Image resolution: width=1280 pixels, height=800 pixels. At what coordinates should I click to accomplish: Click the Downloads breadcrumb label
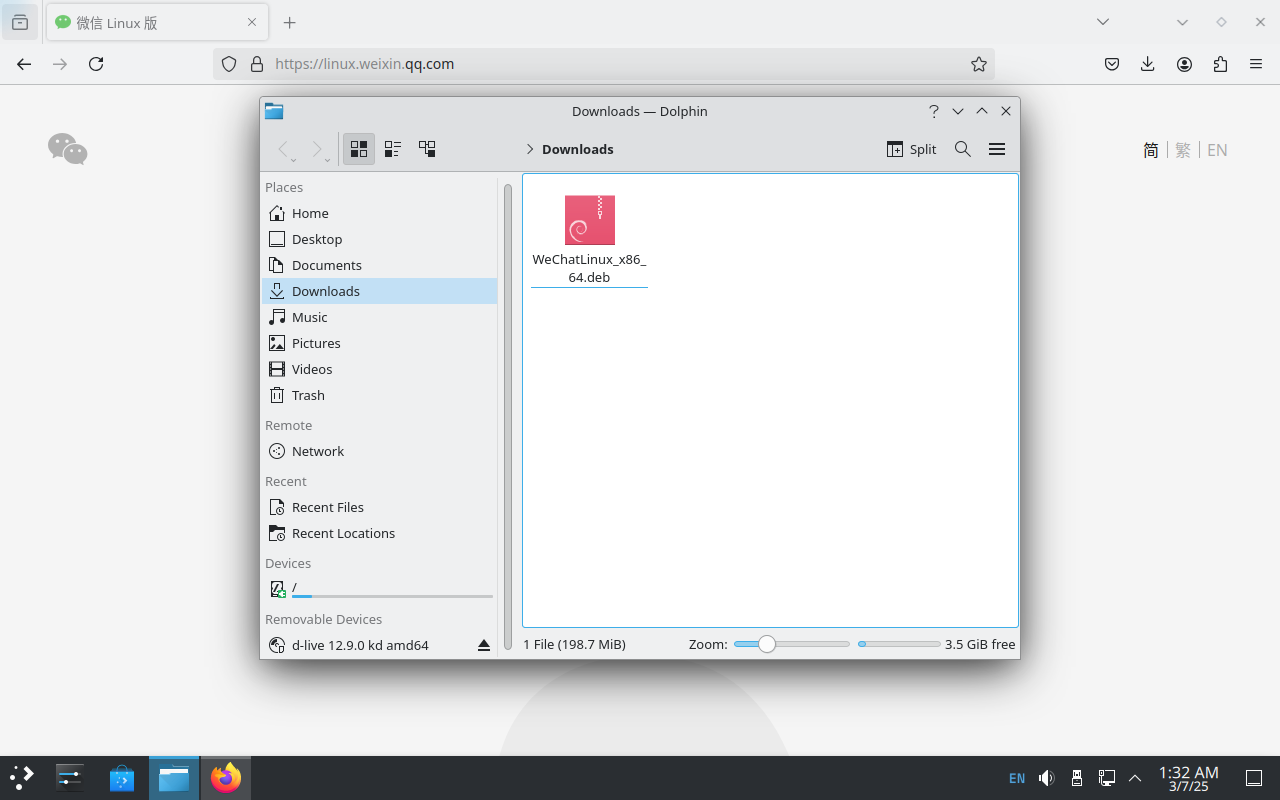tap(578, 149)
